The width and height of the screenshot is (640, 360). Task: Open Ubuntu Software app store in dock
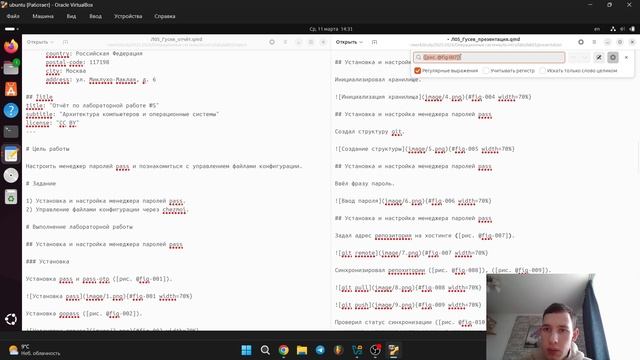coord(11,89)
